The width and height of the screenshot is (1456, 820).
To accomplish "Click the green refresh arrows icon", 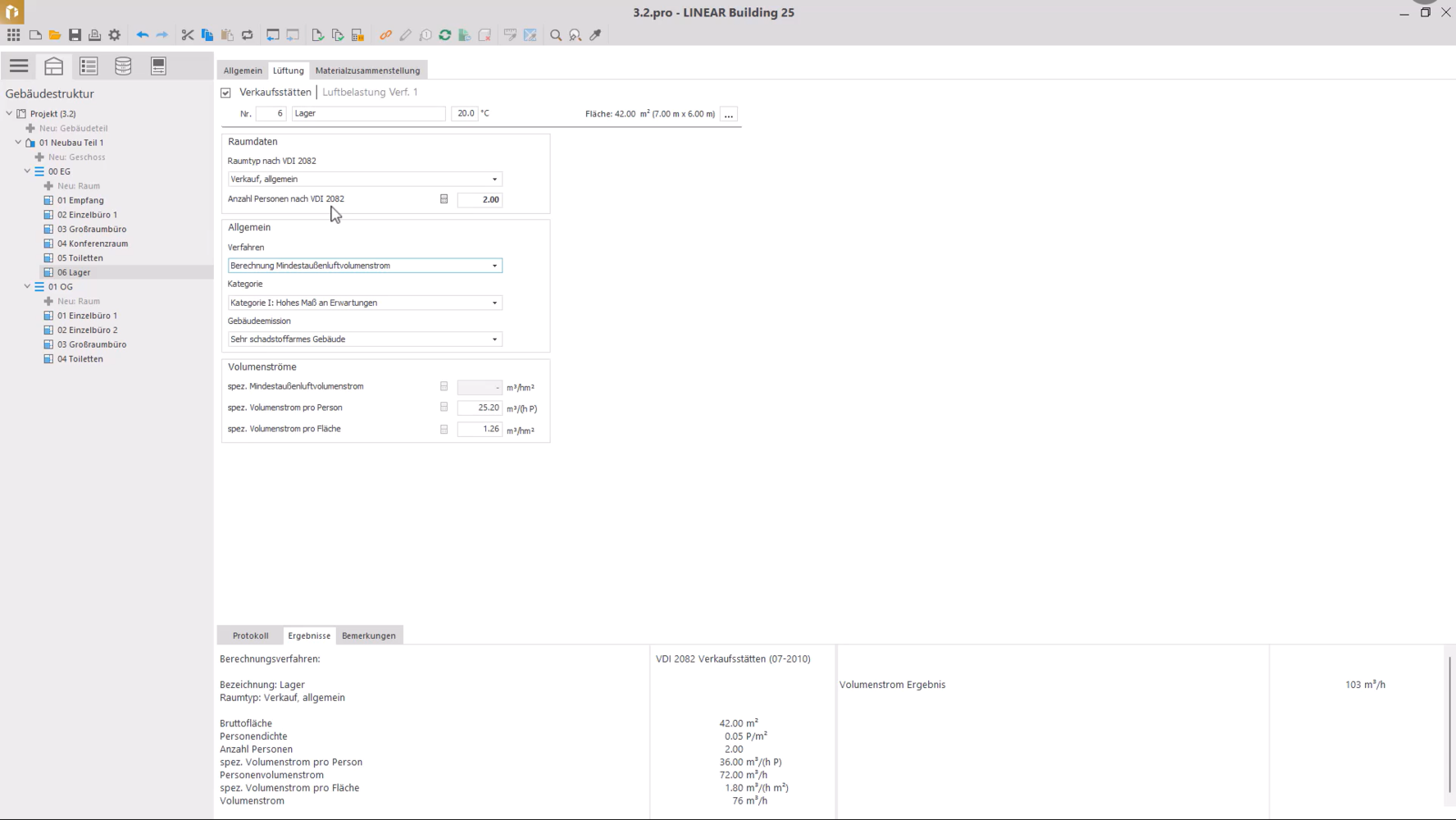I will (445, 35).
